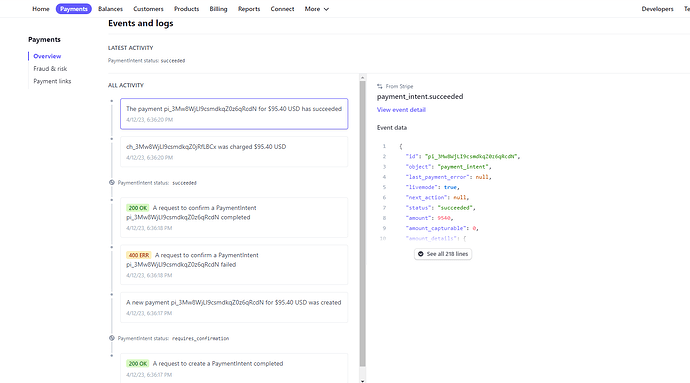This screenshot has width=690, height=383.
Task: Open the Balances tab
Action: [x=110, y=9]
